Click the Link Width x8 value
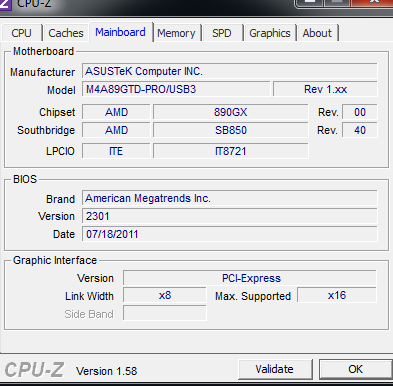 (x=165, y=295)
